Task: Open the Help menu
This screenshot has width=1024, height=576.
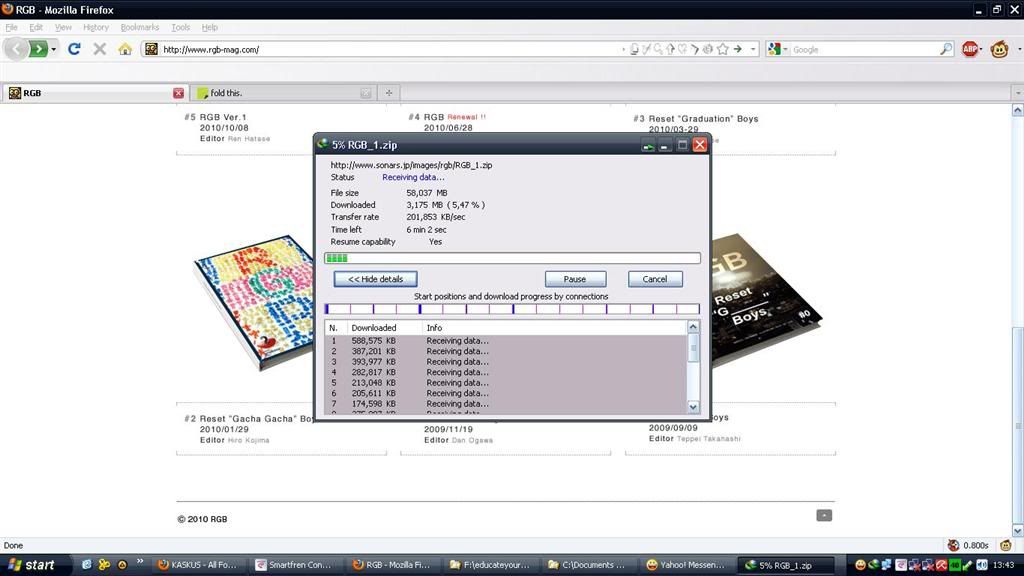Action: pos(210,27)
